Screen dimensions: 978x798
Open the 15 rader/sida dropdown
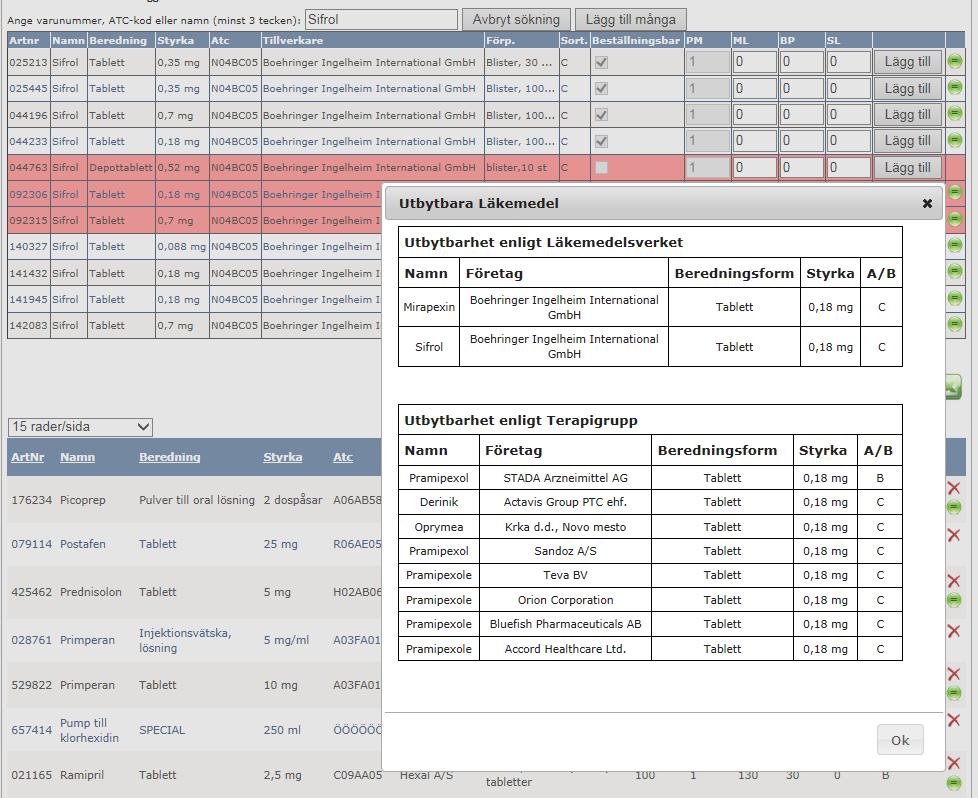tap(80, 427)
